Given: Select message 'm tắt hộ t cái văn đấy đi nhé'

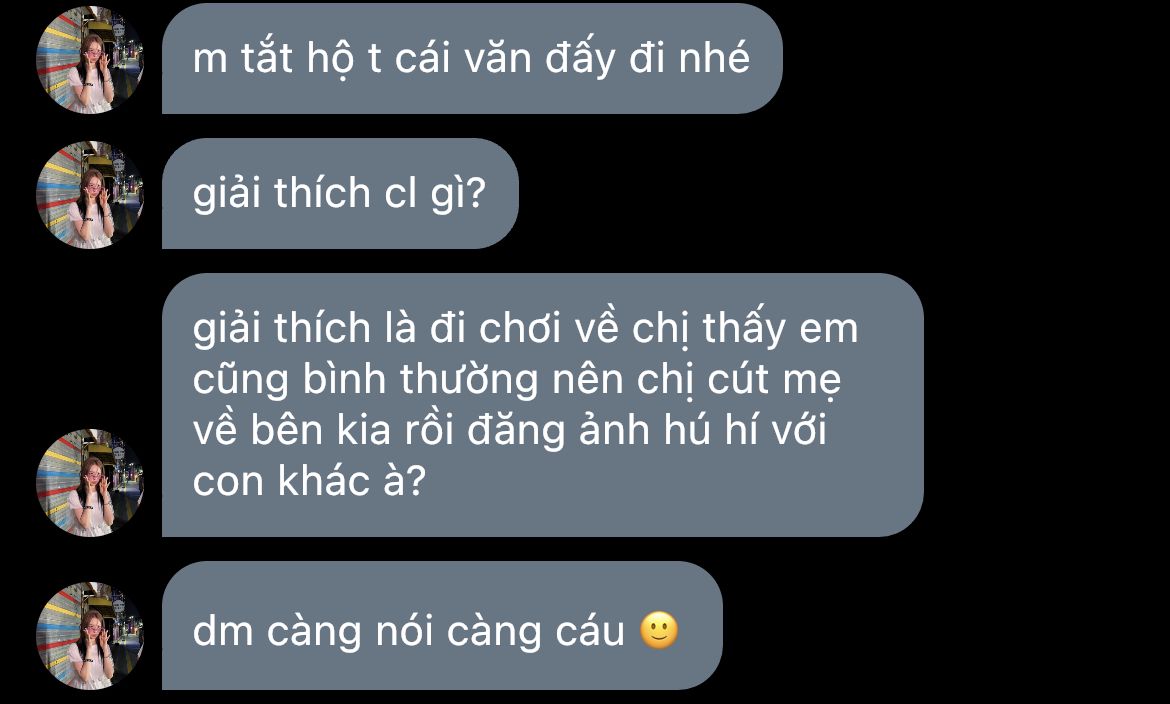Looking at the screenshot, I should click(472, 59).
